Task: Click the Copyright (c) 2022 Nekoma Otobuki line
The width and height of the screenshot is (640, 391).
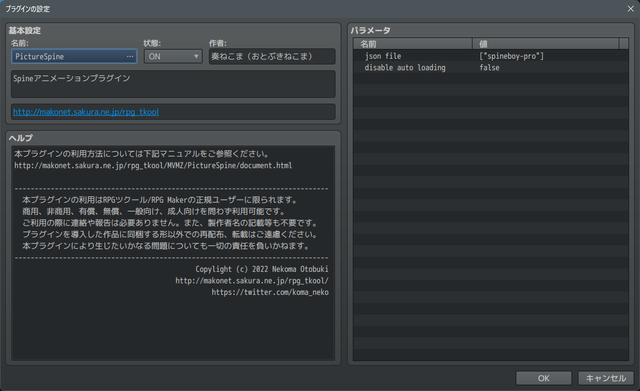Action: 262,269
